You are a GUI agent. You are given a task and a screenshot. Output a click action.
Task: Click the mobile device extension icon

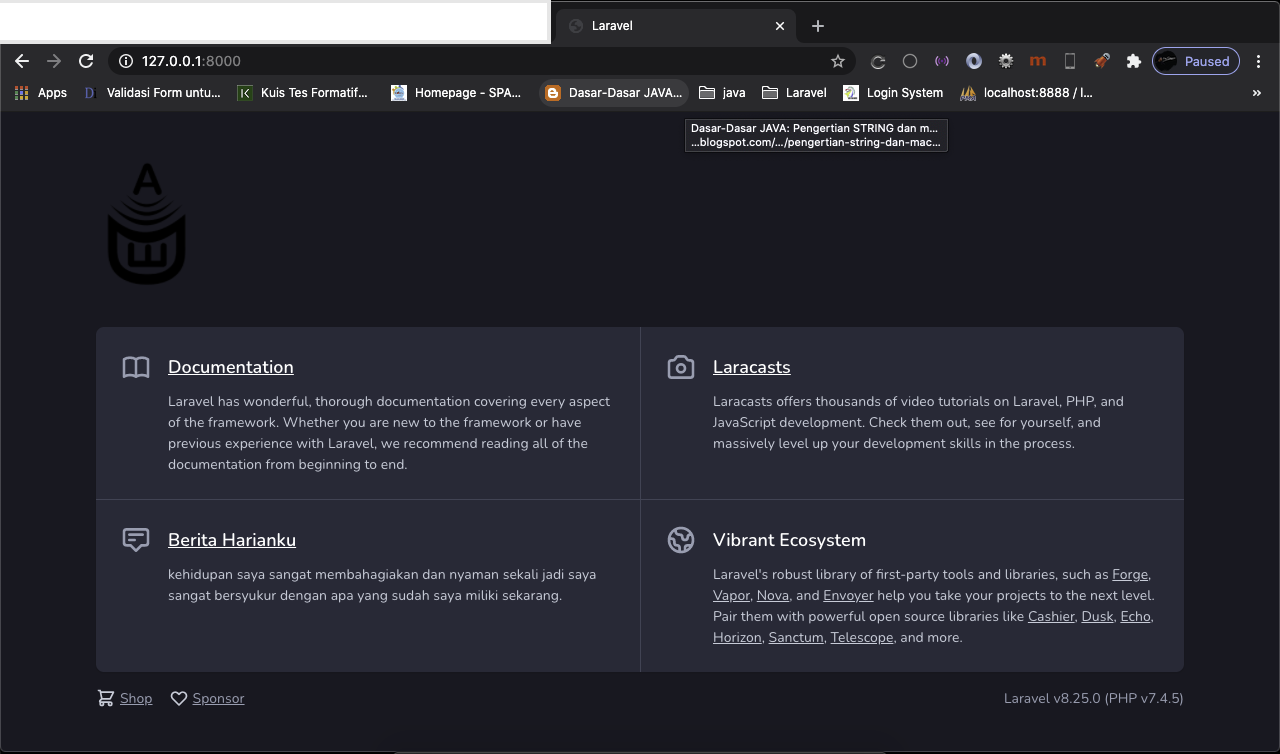pos(1070,61)
